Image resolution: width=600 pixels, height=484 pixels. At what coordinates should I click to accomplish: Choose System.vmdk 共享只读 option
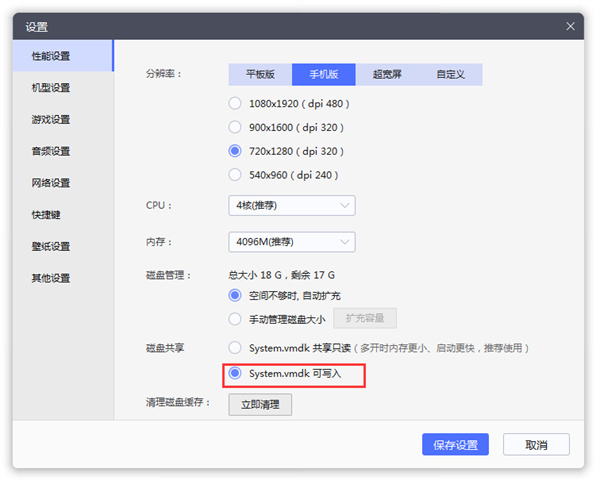pyautogui.click(x=235, y=347)
